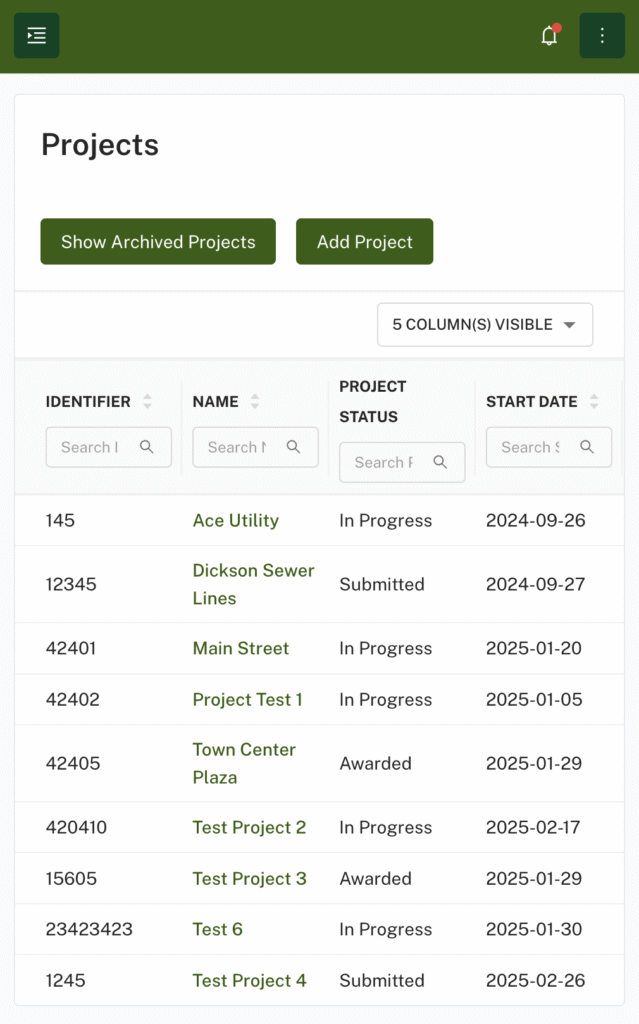This screenshot has height=1024, width=639.
Task: Select identifier cell 420410
Action: pyautogui.click(x=76, y=827)
